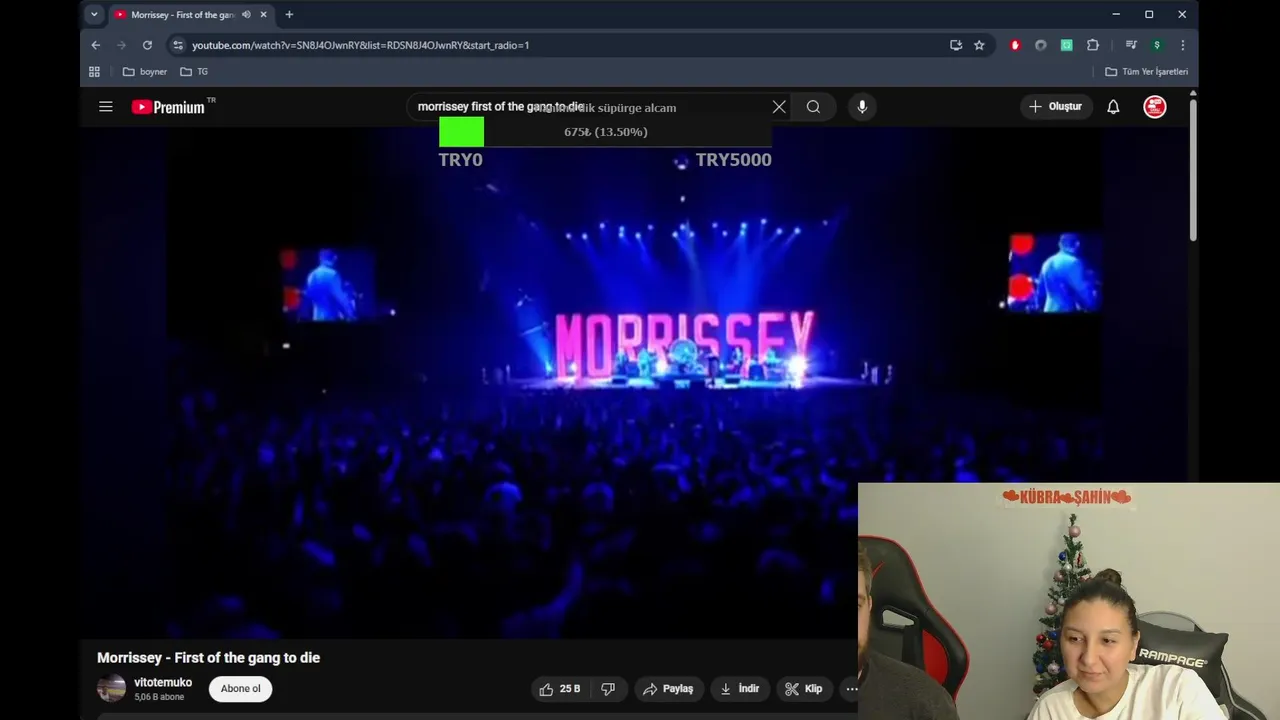This screenshot has height=720, width=1280.
Task: Mute the tab via its speaker icon
Action: [246, 15]
